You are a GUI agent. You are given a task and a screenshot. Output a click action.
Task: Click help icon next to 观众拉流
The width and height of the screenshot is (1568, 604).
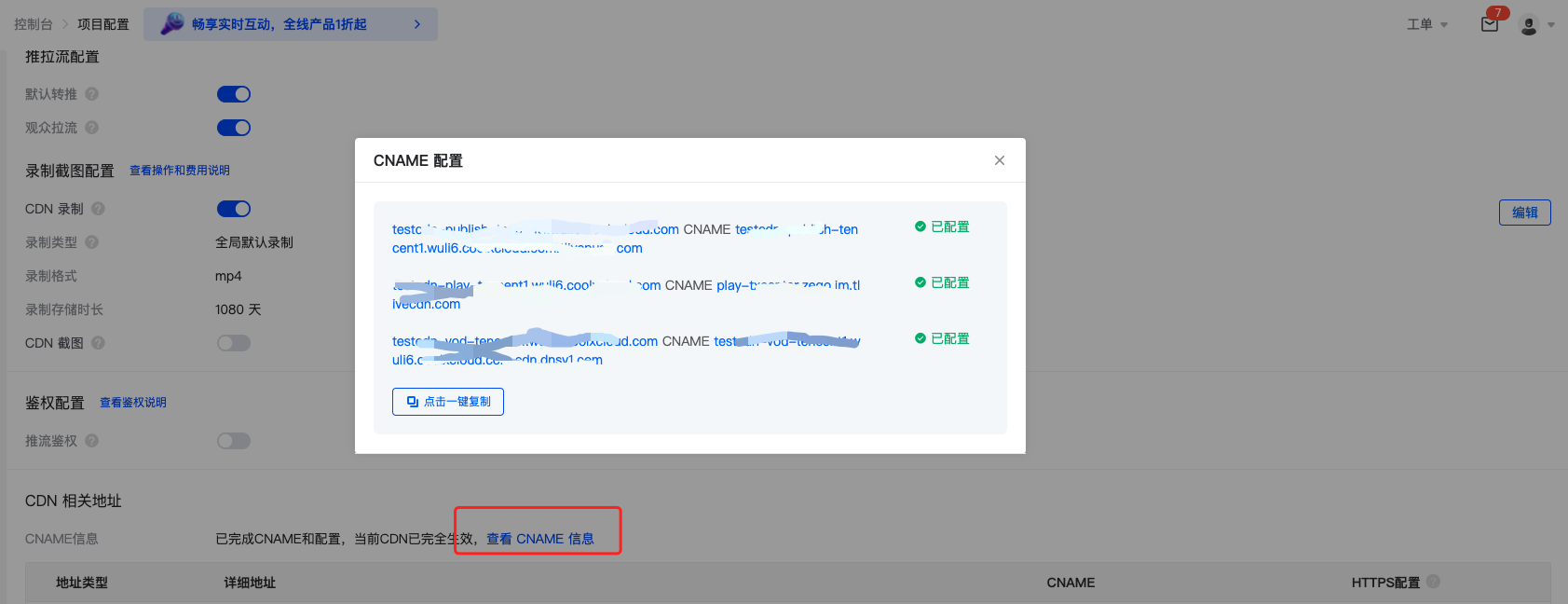click(x=92, y=128)
